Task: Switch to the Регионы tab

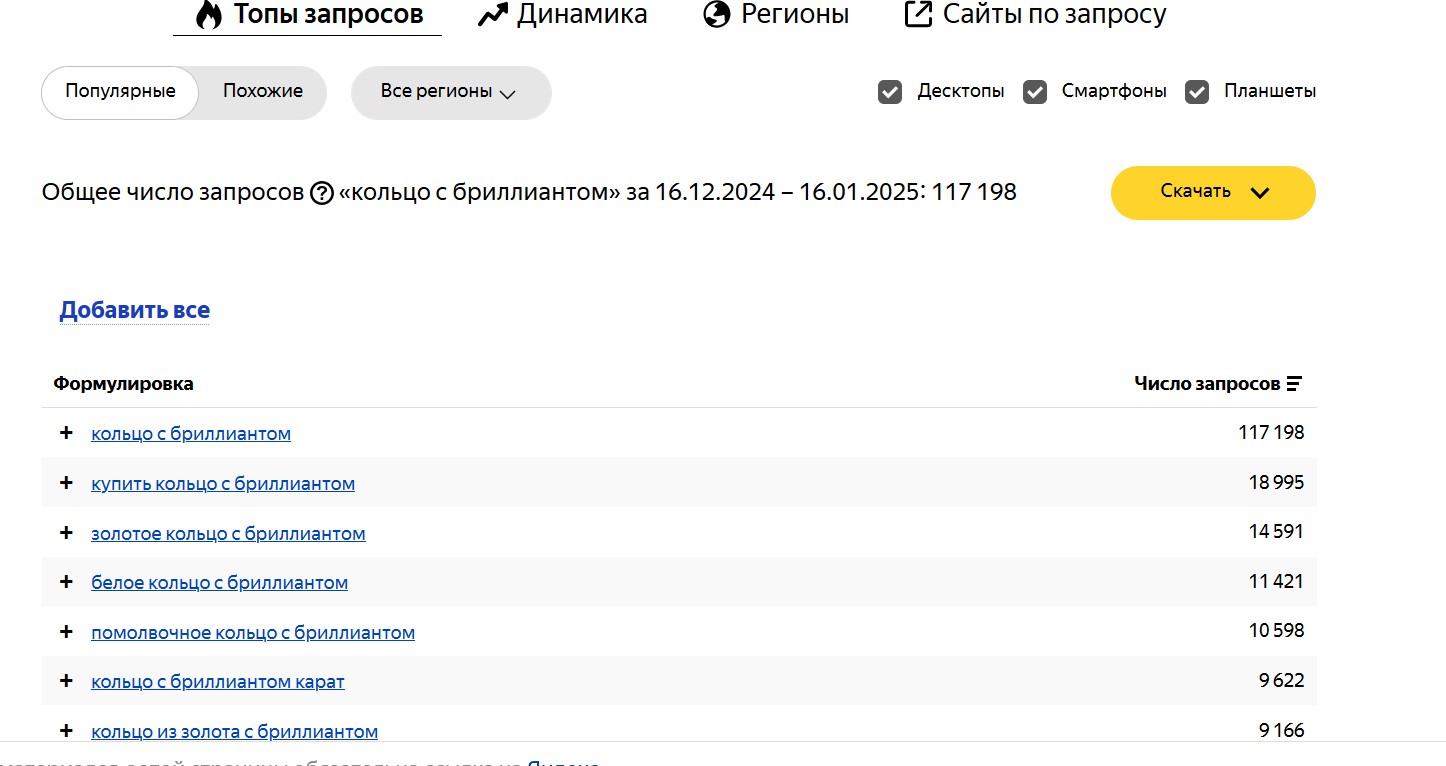Action: pos(776,15)
